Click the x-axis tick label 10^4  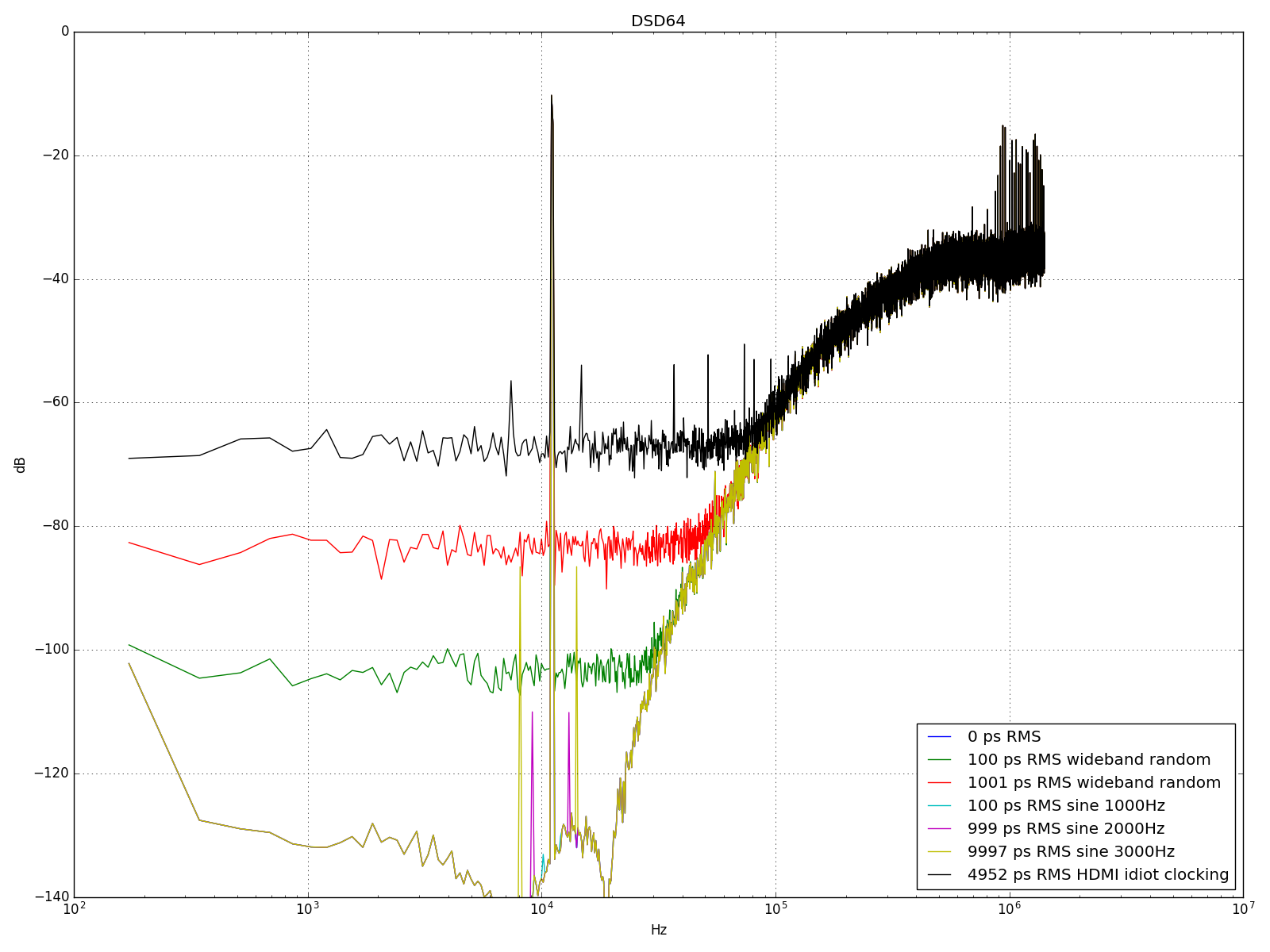541,909
